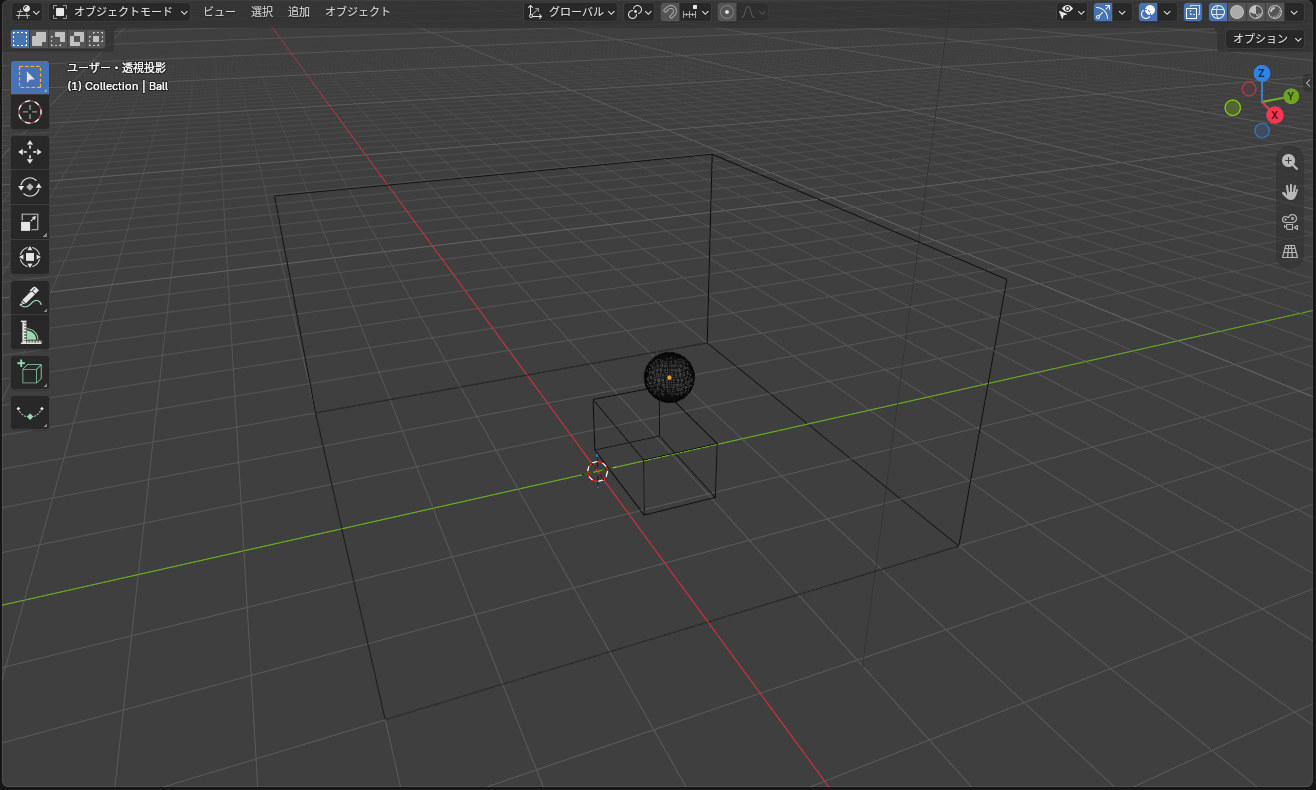
Task: Switch perspective/orthographic grid icon
Action: (x=1290, y=252)
